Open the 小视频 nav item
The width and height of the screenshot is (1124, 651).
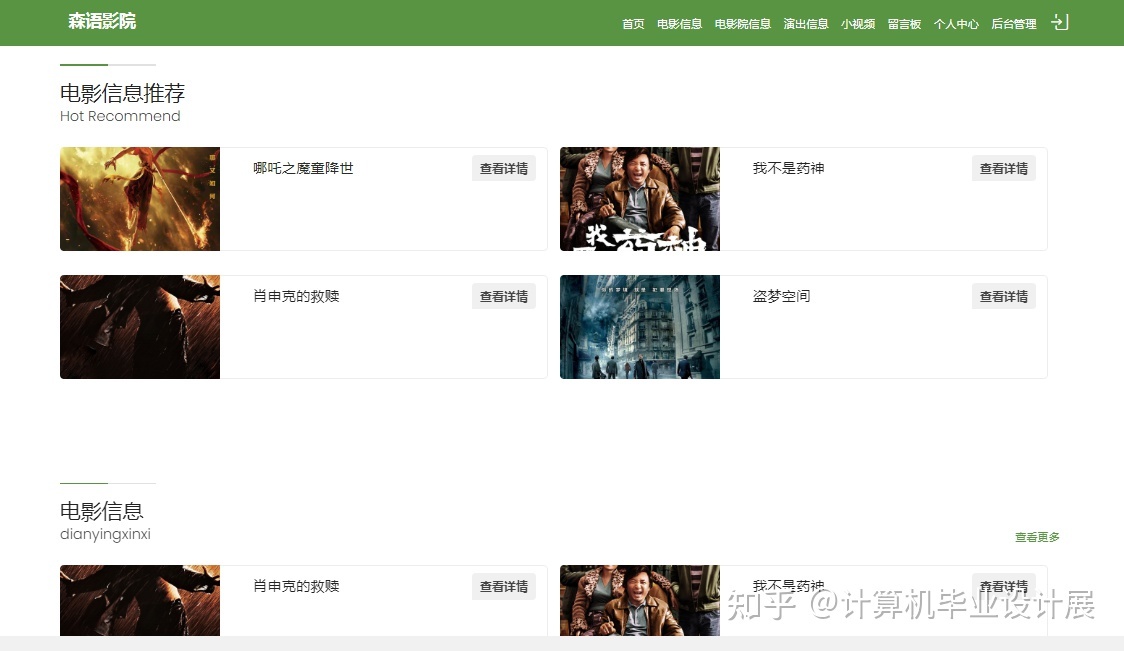[x=858, y=24]
